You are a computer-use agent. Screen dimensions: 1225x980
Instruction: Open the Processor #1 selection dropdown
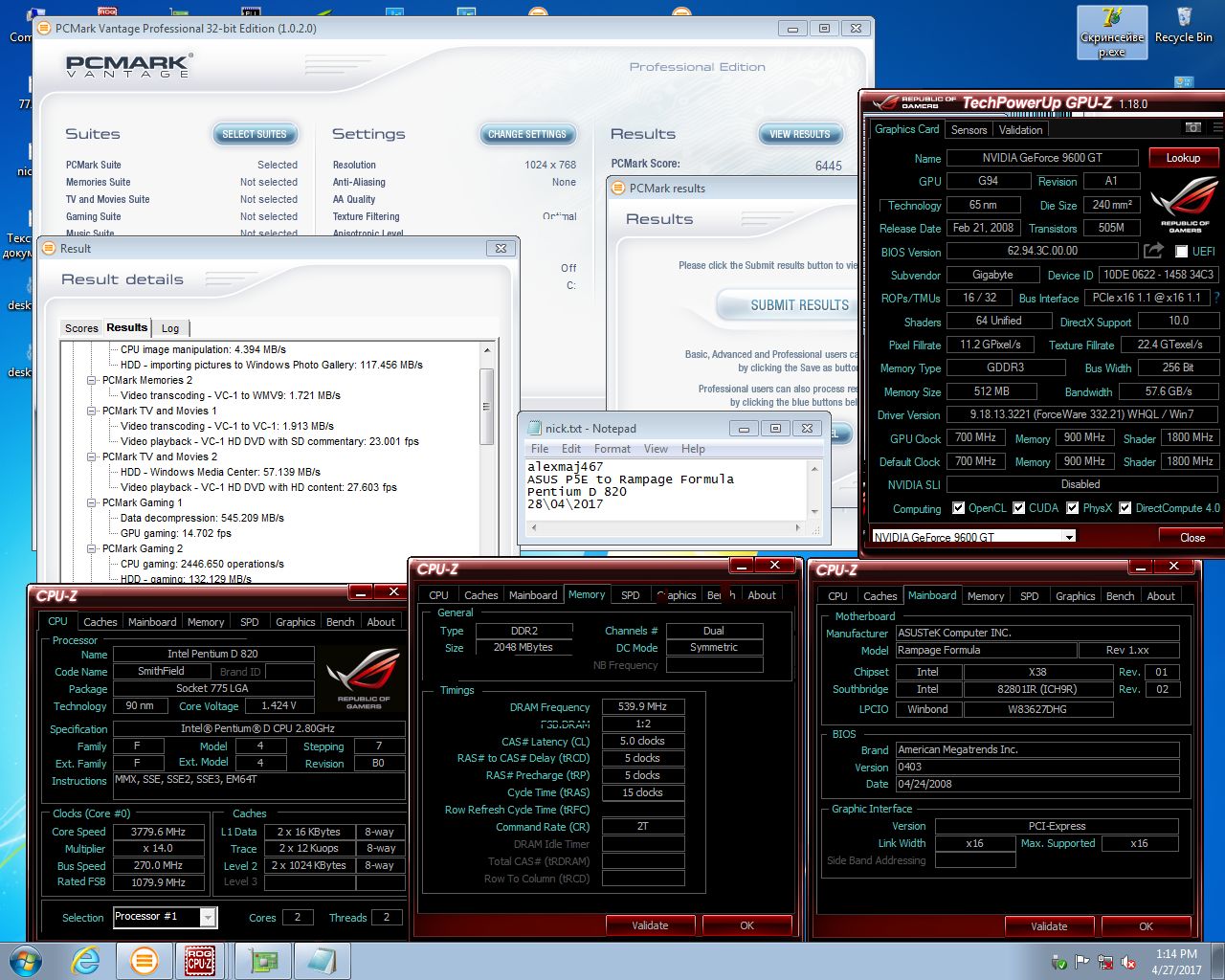click(208, 917)
